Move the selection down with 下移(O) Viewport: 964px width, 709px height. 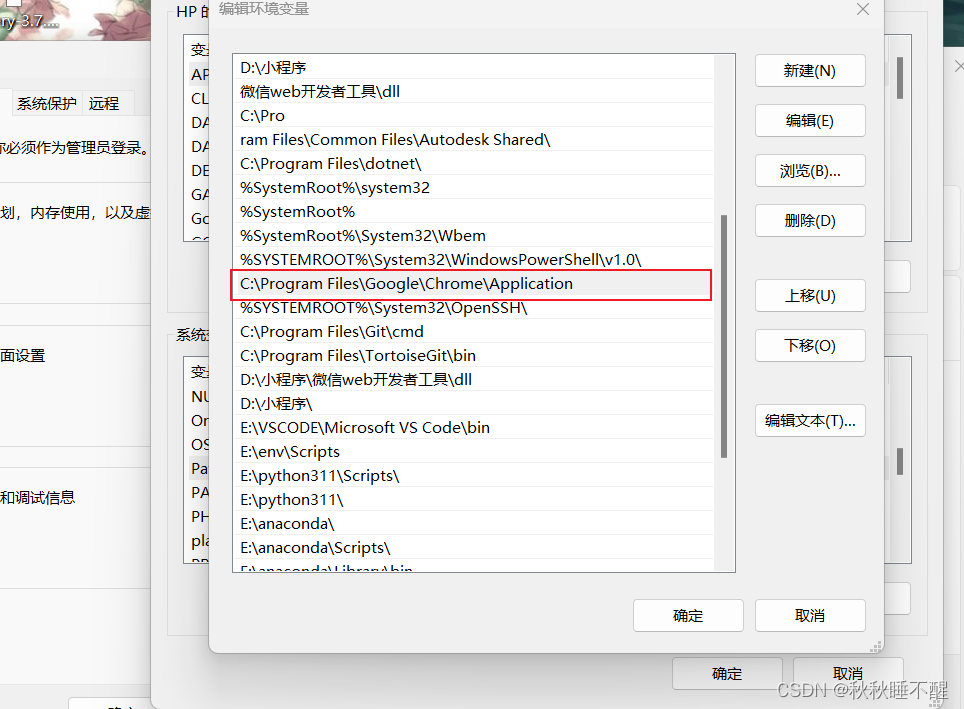810,345
